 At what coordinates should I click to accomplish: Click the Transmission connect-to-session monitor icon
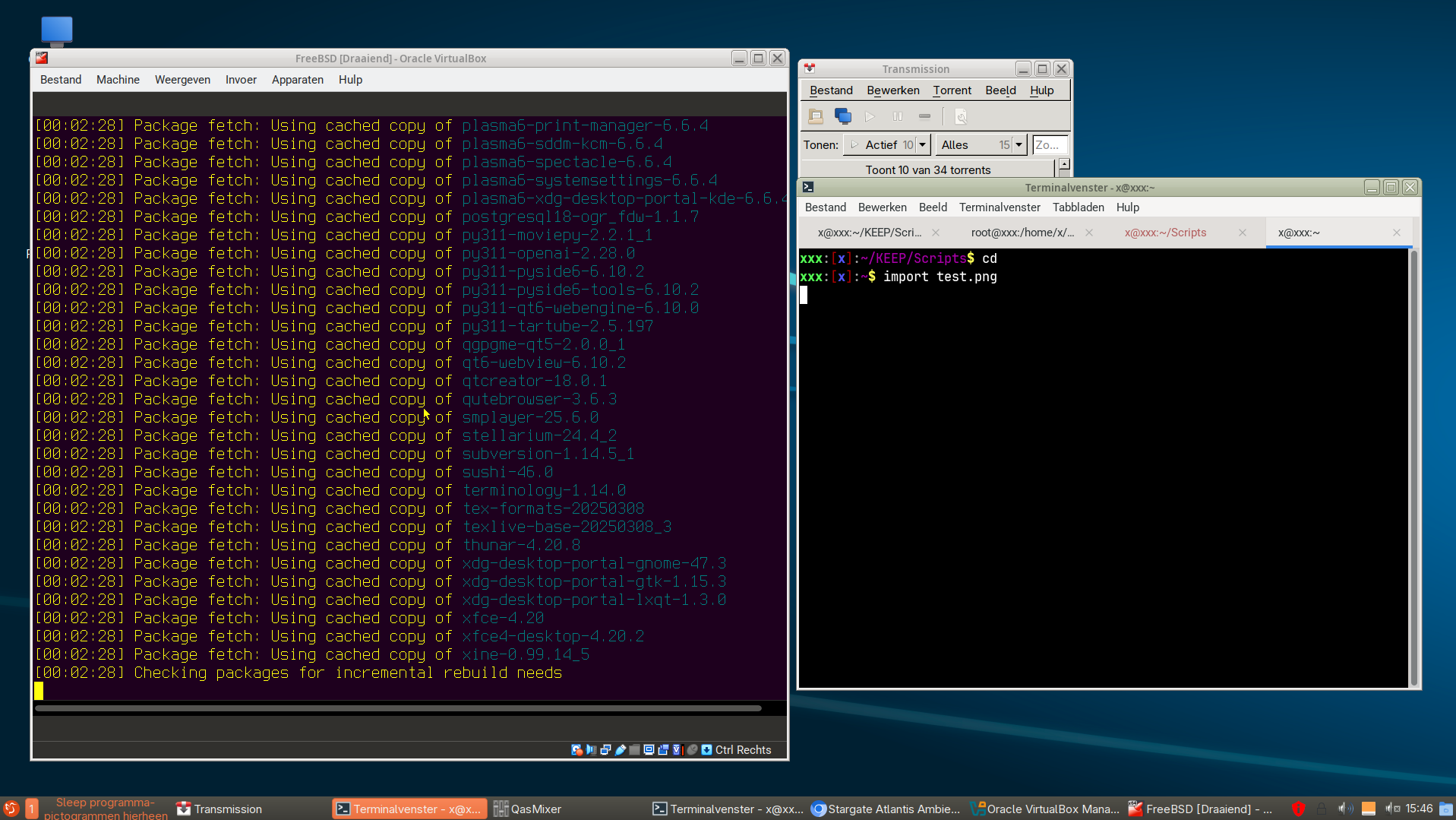pyautogui.click(x=843, y=116)
